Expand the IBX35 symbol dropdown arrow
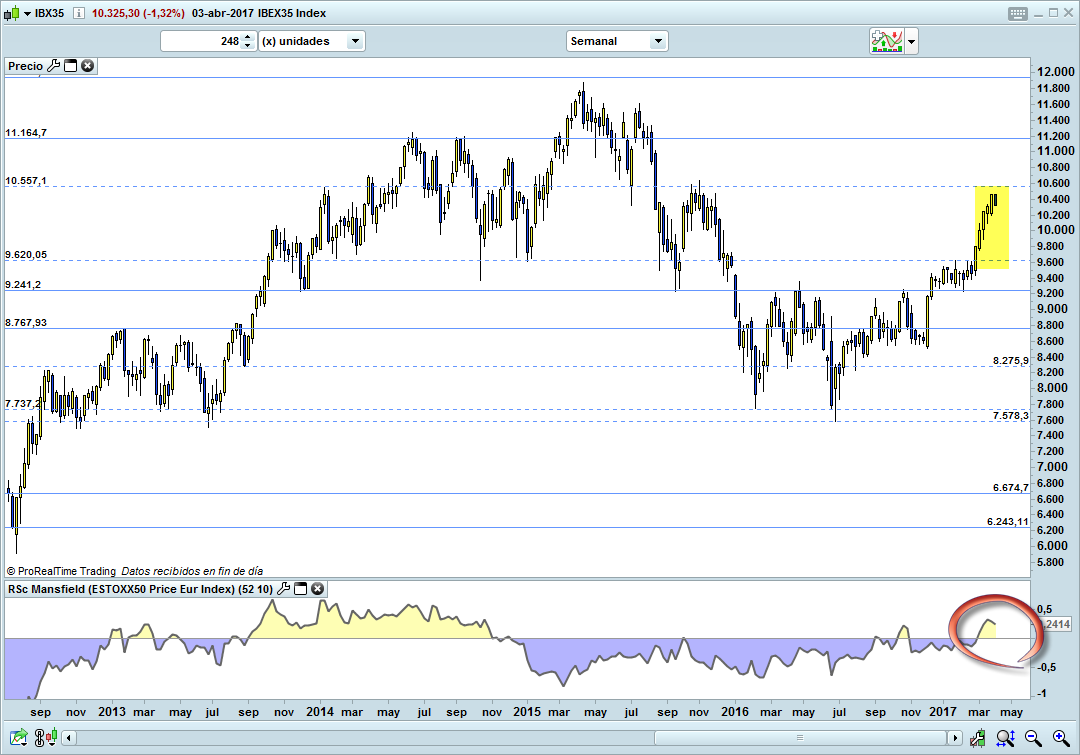This screenshot has width=1080, height=755. click(27, 12)
